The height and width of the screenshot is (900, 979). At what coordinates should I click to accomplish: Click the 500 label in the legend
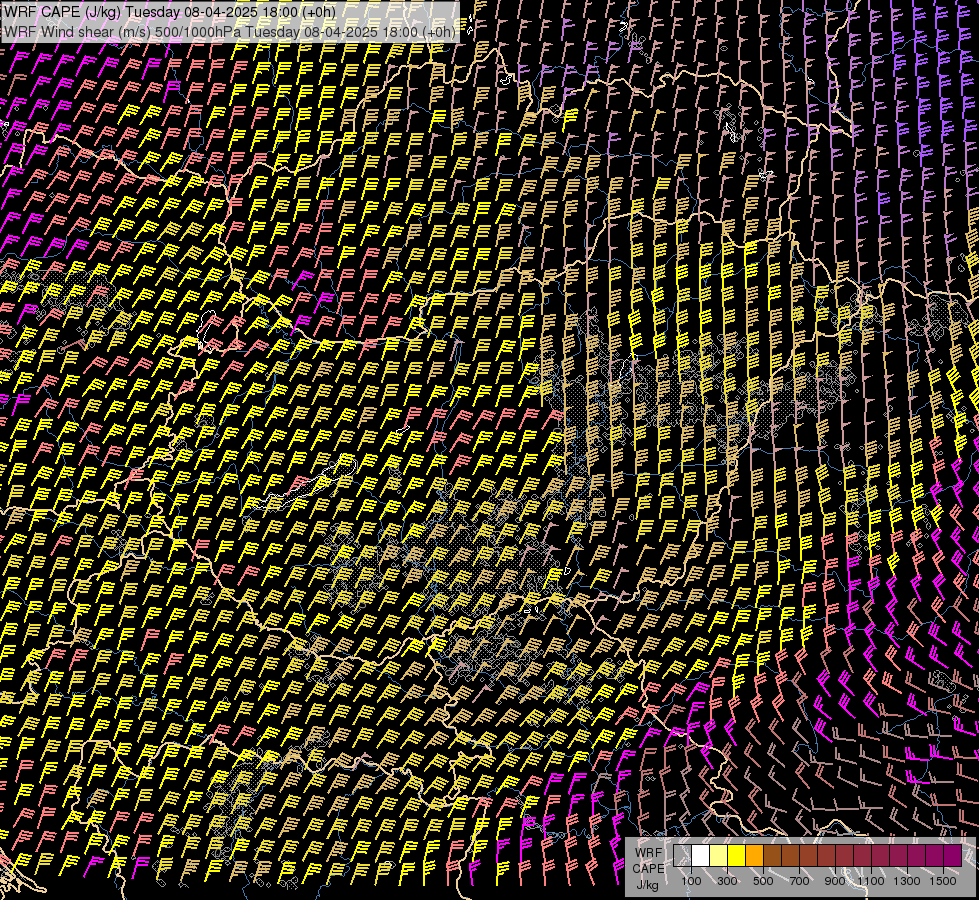click(763, 881)
